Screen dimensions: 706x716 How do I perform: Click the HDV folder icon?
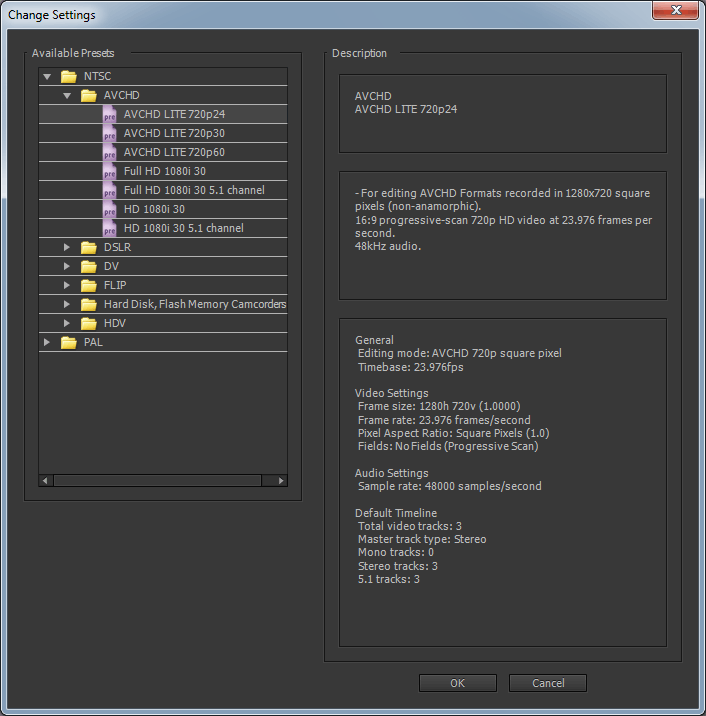click(x=89, y=323)
